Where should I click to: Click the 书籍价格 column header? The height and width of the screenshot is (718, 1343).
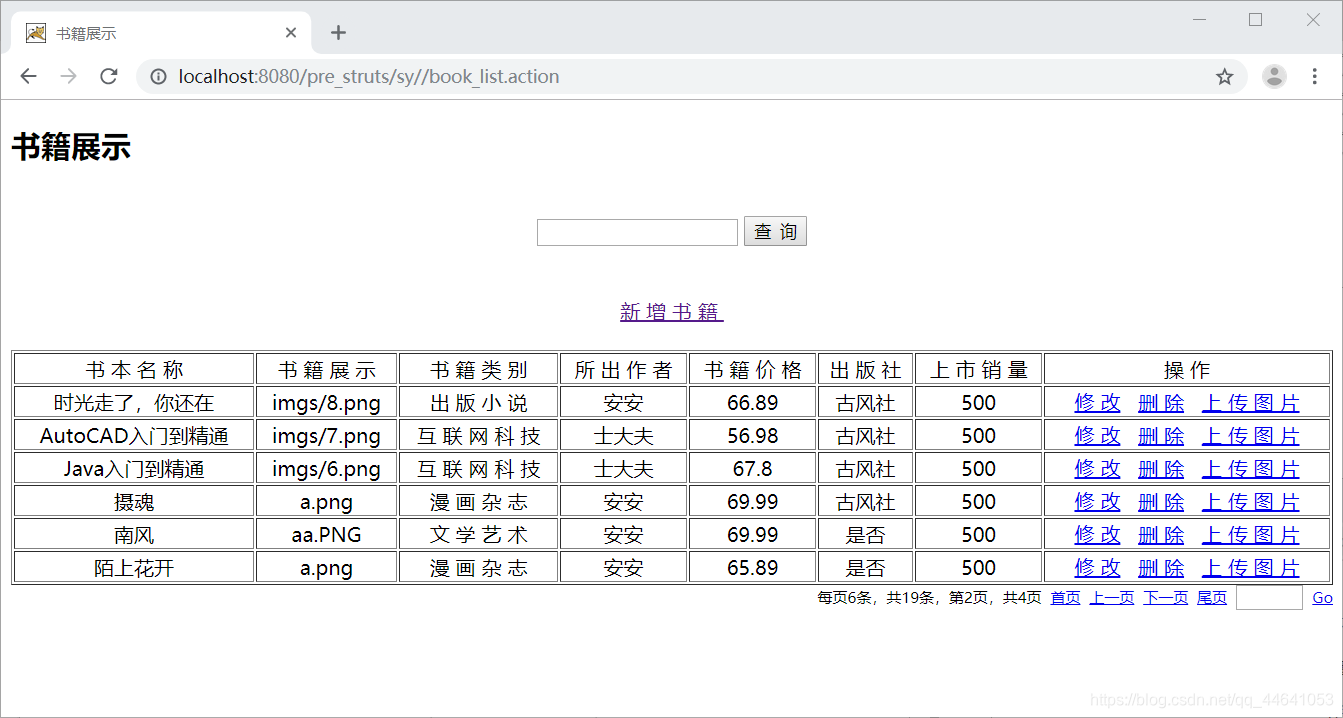click(753, 370)
